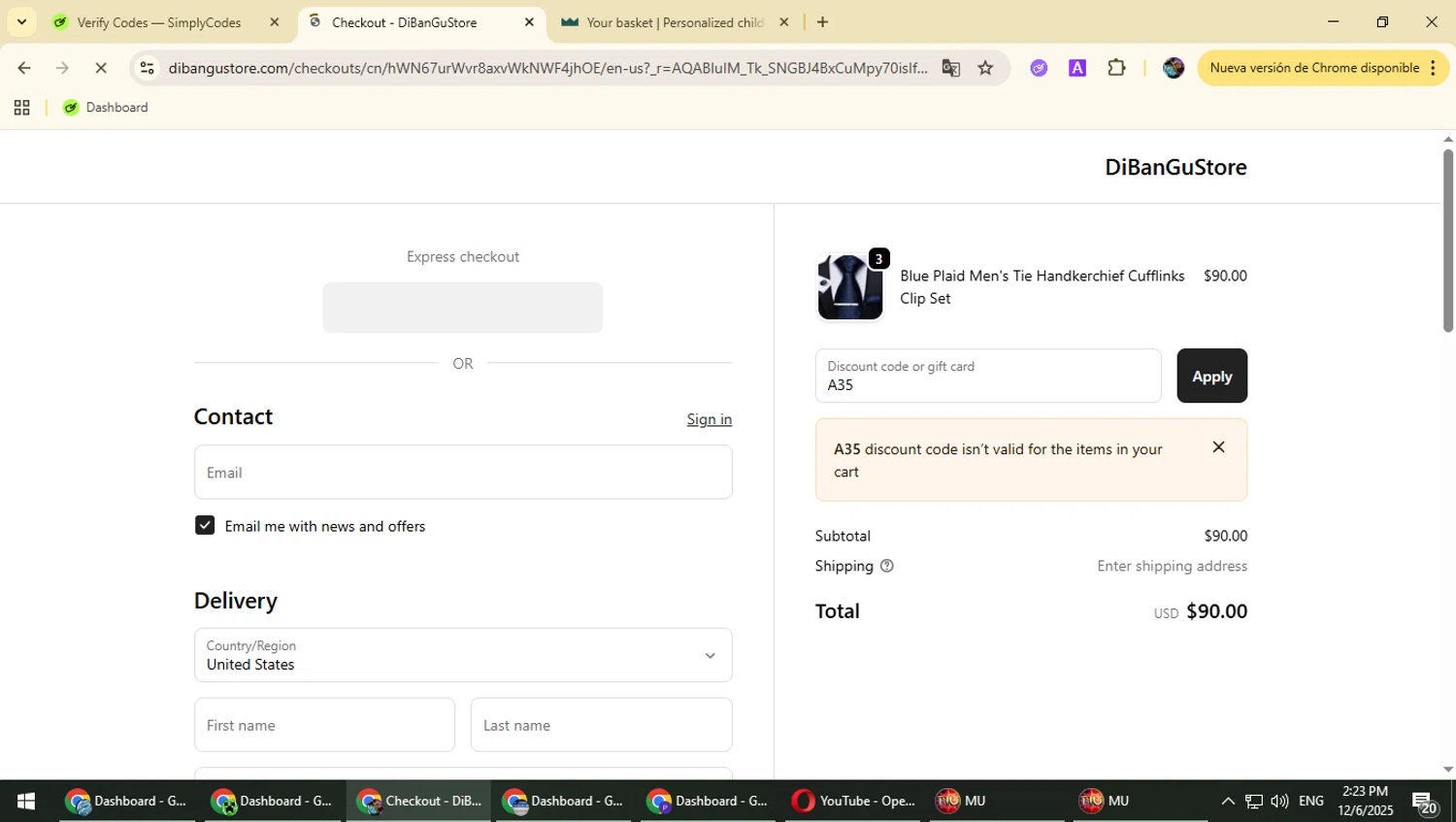Stop loading the page
Image resolution: width=1456 pixels, height=822 pixels.
(101, 68)
